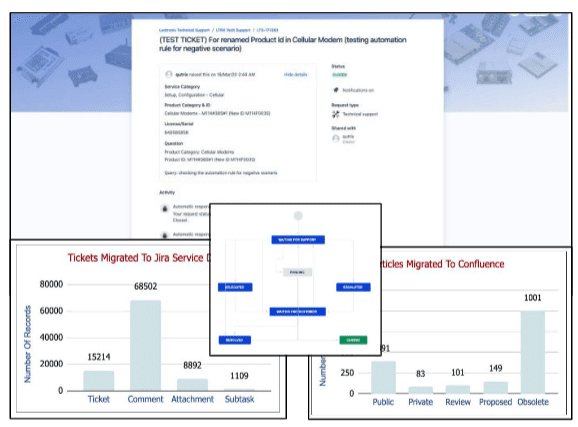Click the 68502 data label
Screen dimensions: 578x427
tap(145, 286)
